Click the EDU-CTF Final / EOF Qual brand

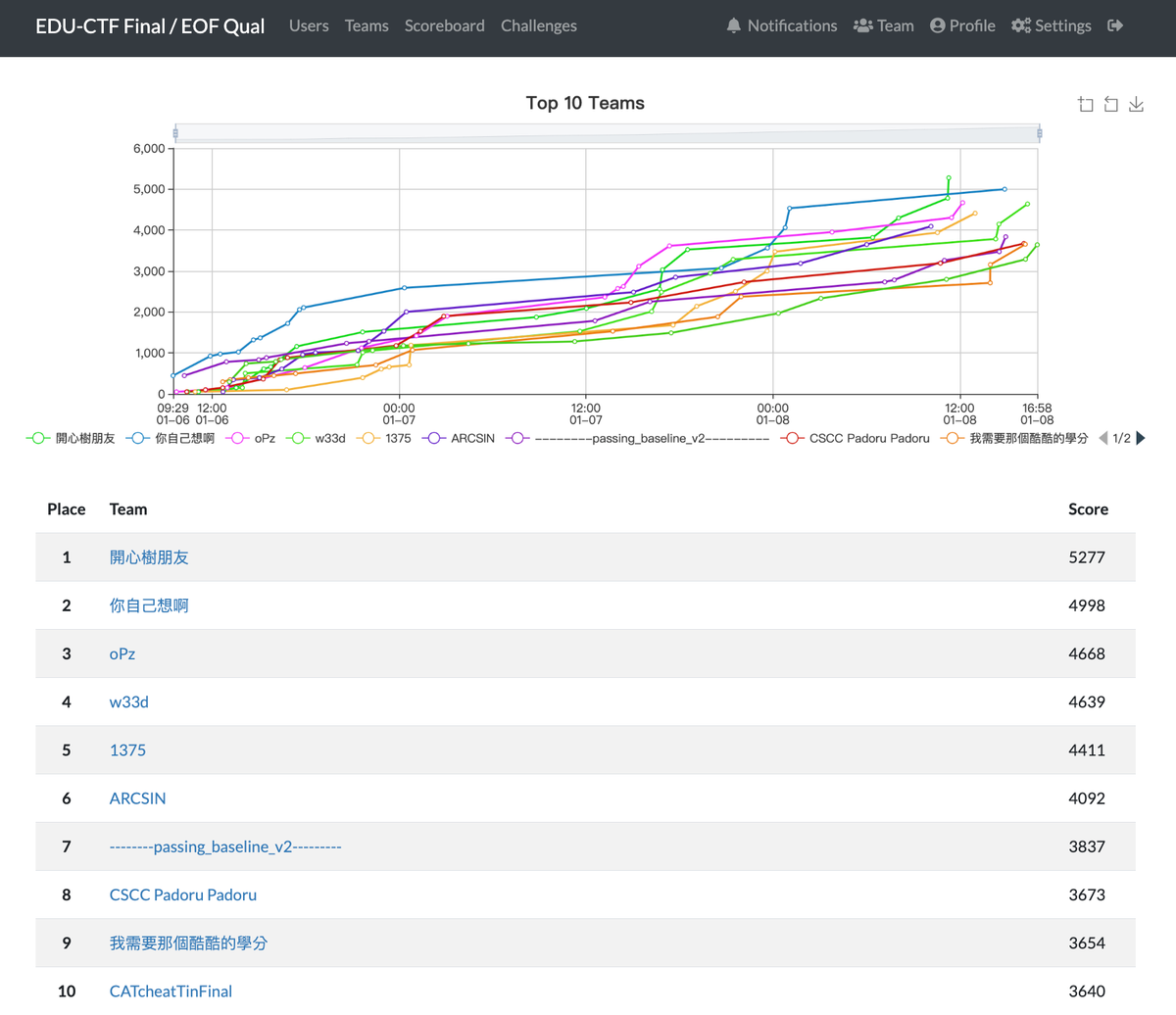(150, 26)
